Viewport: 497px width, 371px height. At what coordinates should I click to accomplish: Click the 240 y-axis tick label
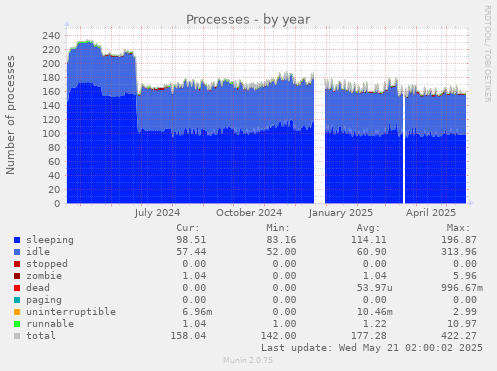[x=51, y=36]
